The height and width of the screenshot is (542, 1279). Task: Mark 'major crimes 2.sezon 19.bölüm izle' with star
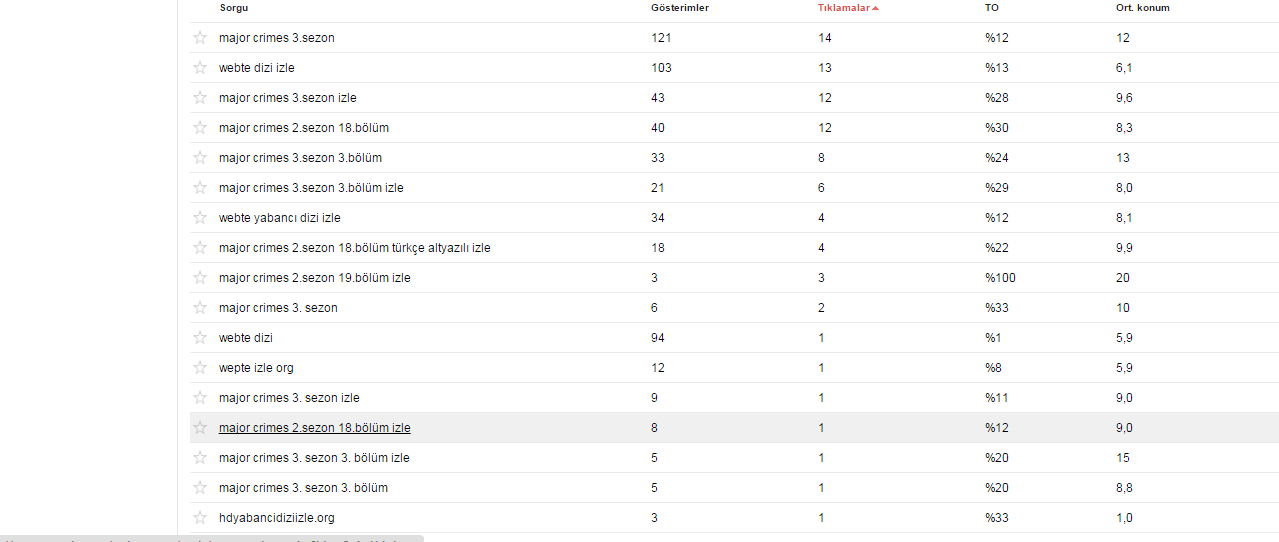(x=200, y=278)
